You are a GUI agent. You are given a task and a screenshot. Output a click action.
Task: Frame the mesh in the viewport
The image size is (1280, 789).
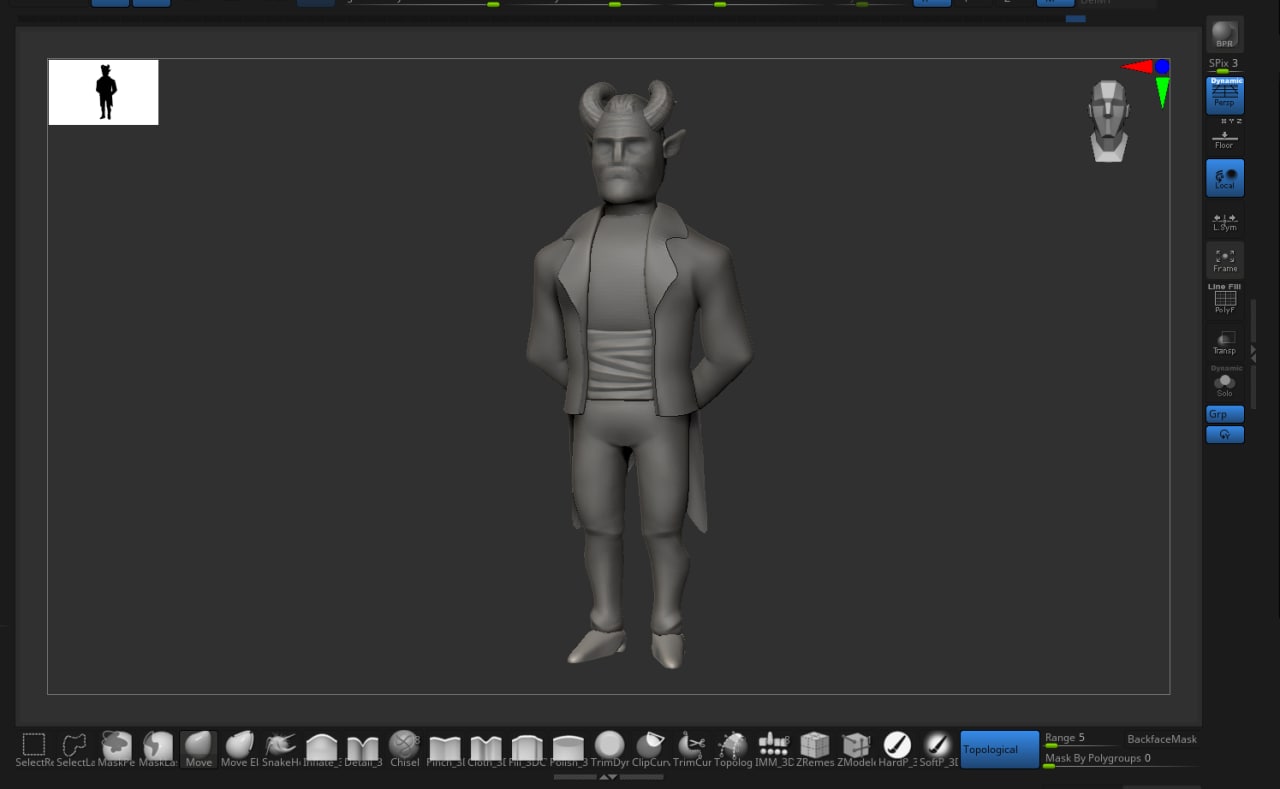(1224, 260)
